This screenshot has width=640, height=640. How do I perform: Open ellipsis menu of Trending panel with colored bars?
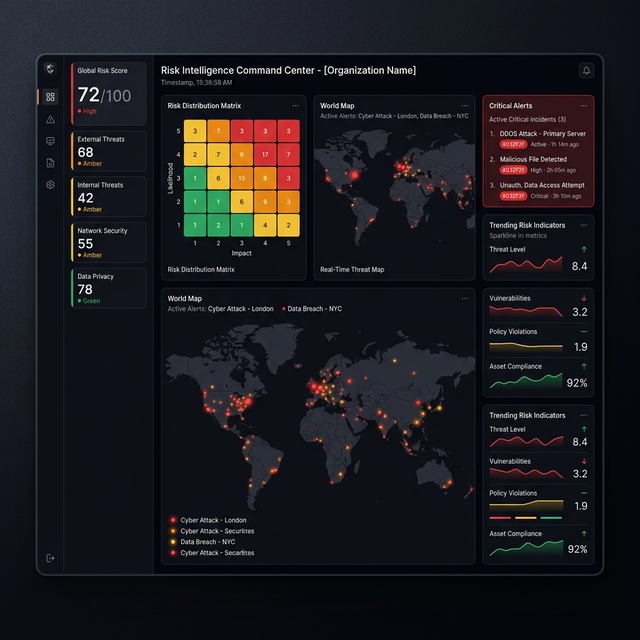(584, 415)
